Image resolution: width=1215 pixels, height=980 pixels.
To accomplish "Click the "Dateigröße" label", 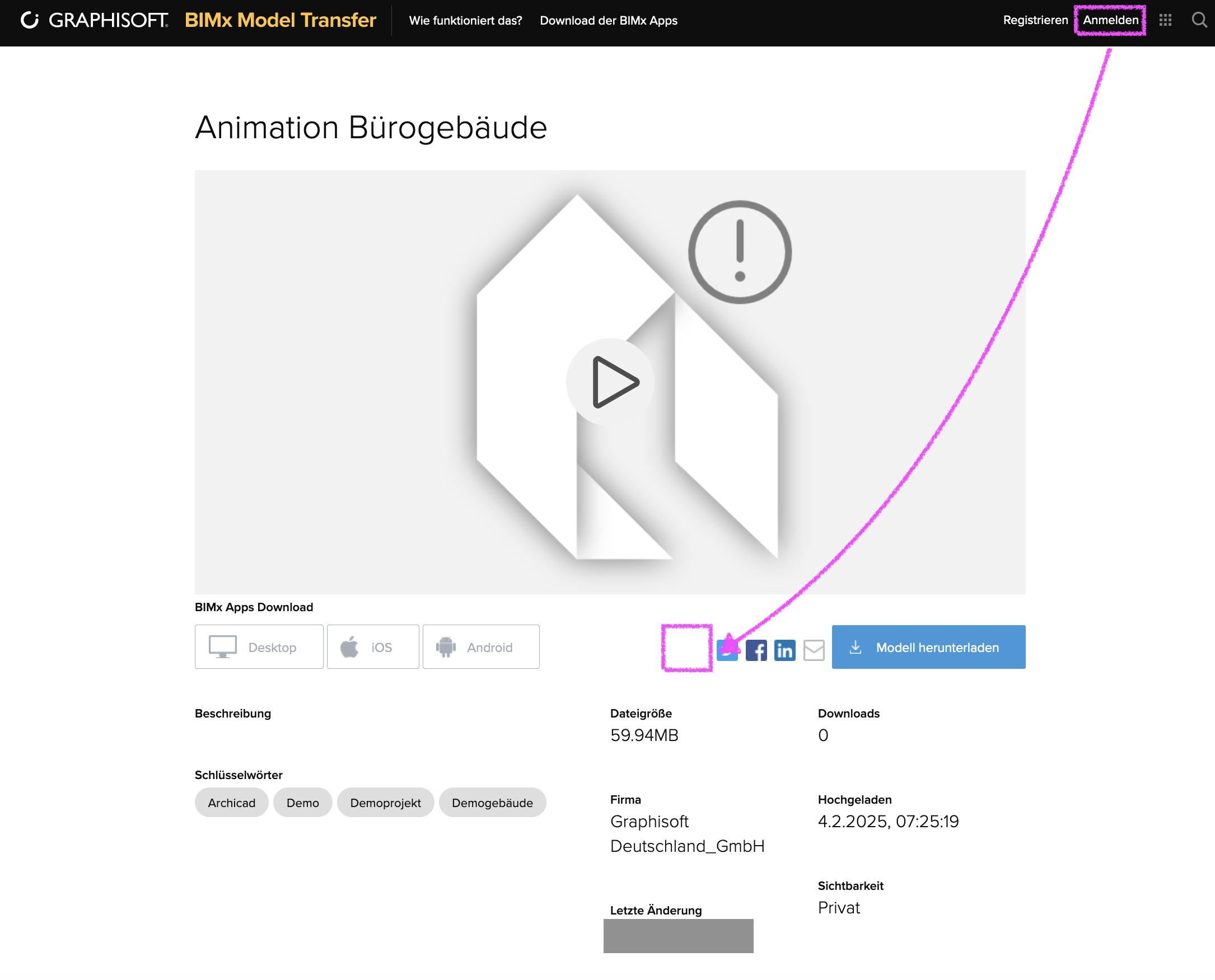I will pyautogui.click(x=641, y=713).
